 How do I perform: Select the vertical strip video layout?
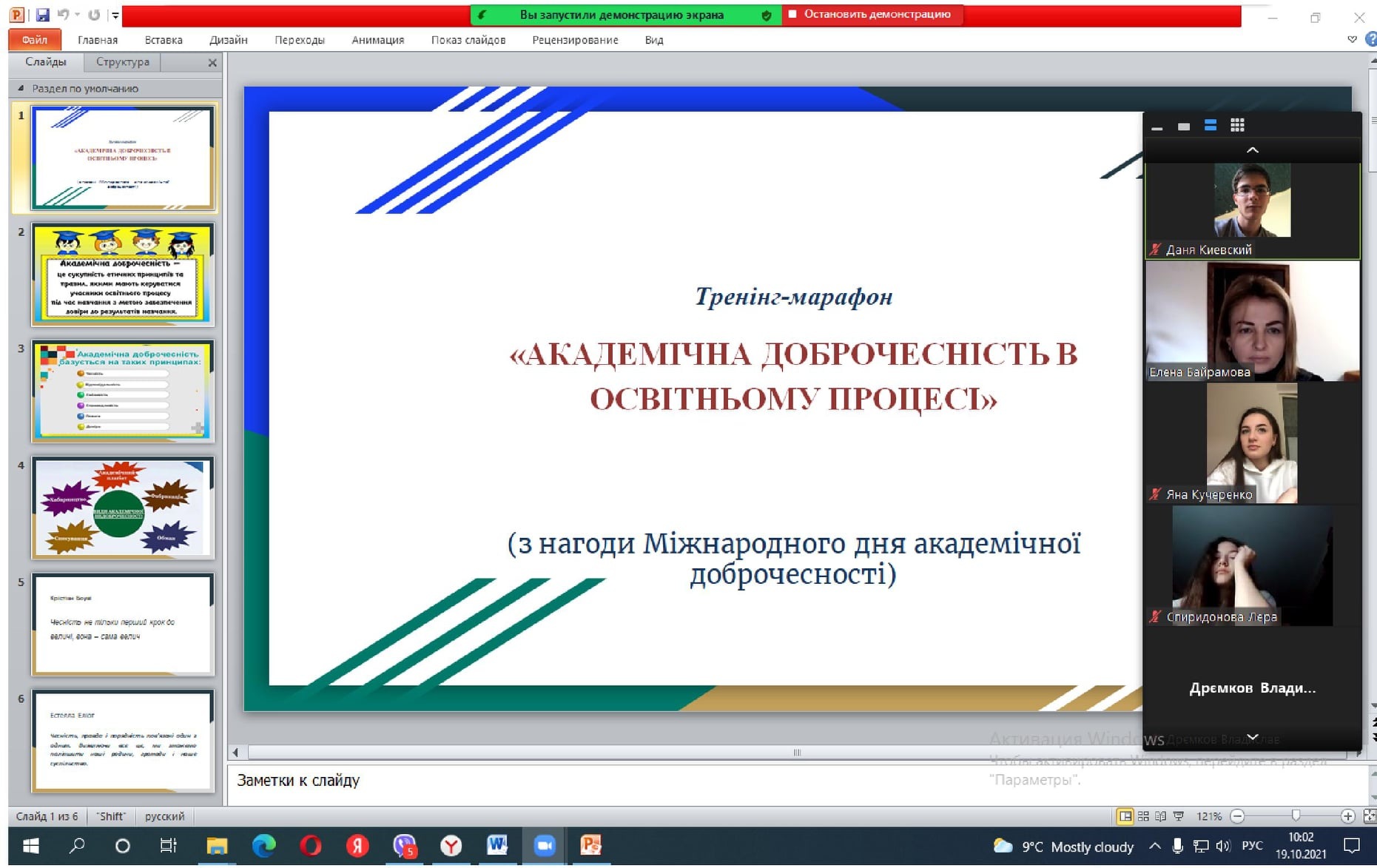[x=1211, y=126]
